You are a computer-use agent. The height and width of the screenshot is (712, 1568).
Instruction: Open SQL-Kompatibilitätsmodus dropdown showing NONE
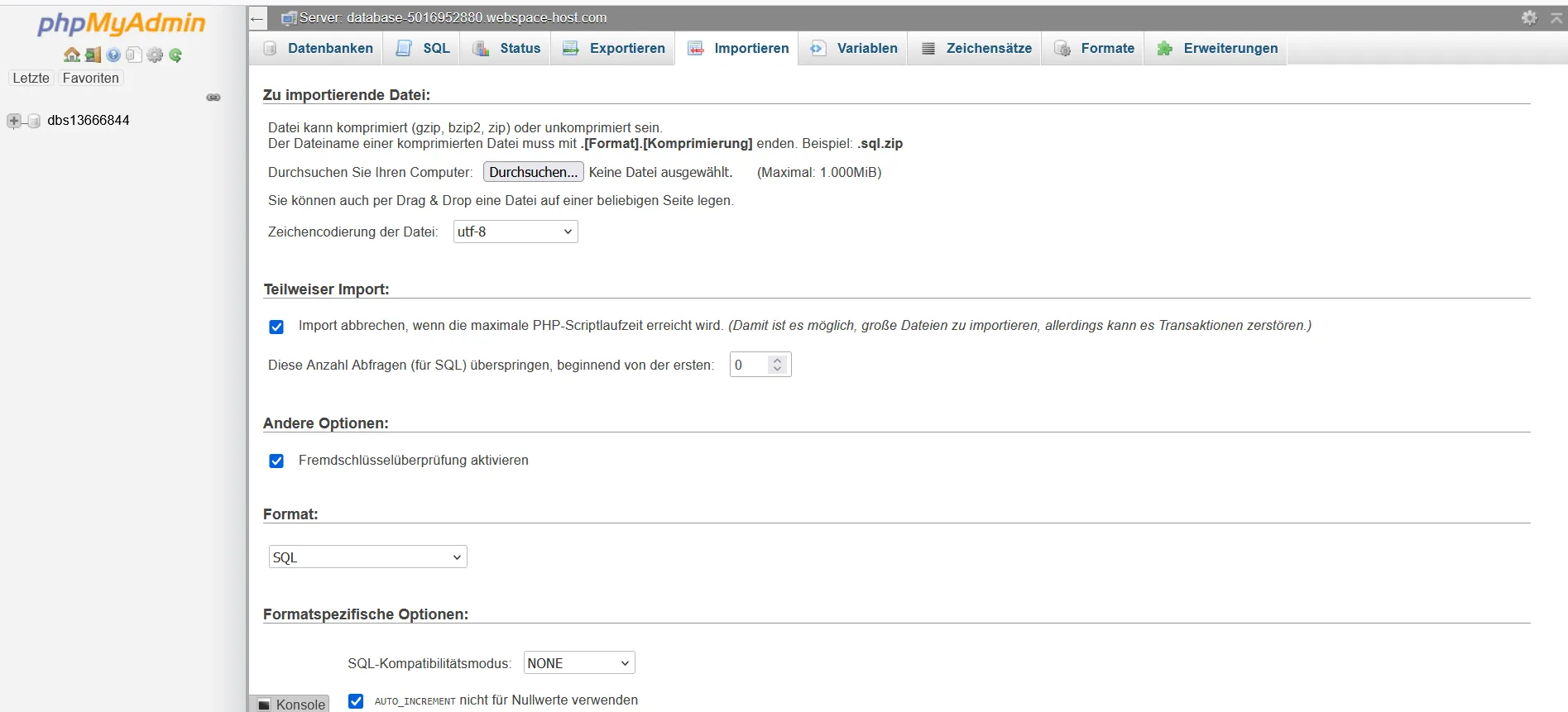579,663
